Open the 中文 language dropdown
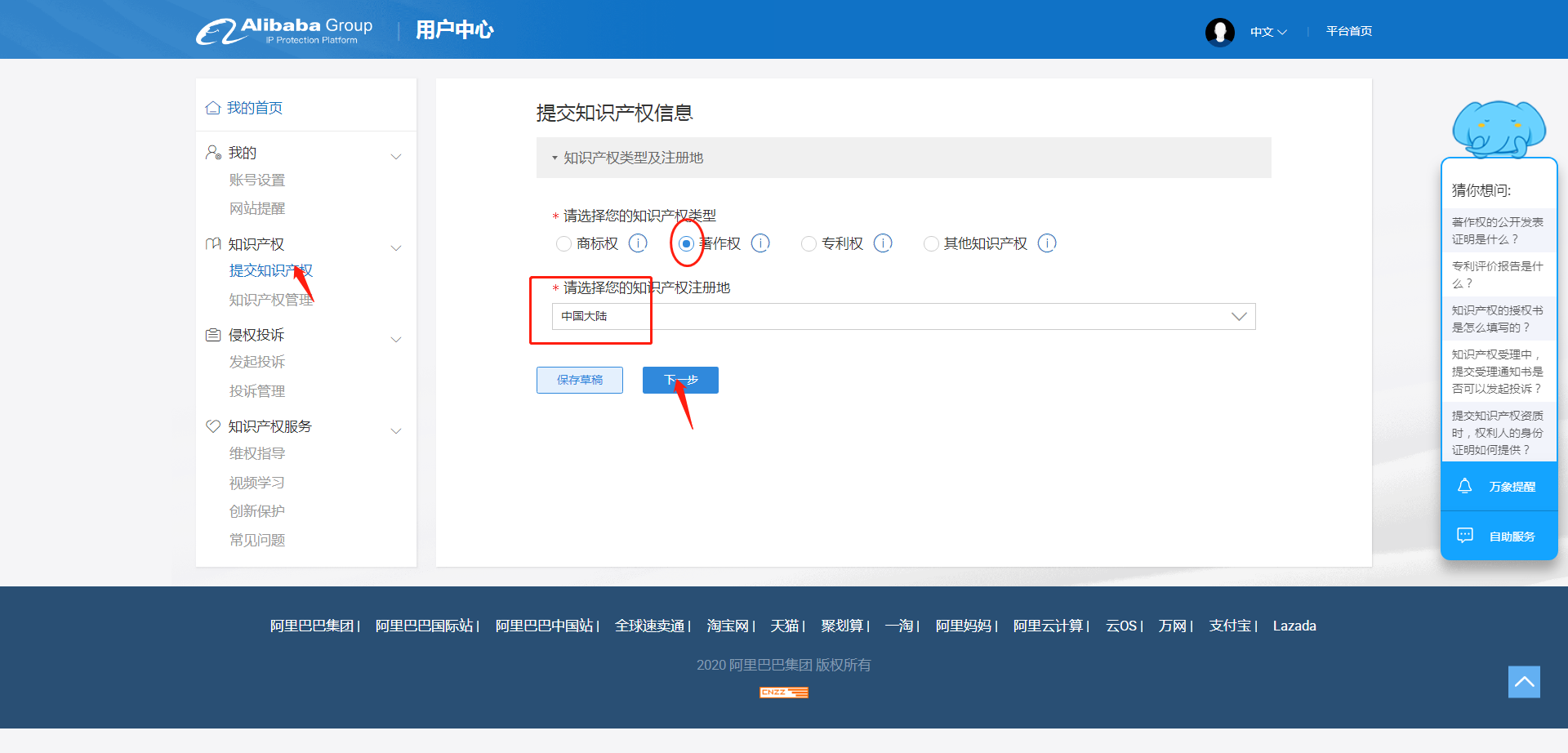 (x=1267, y=32)
